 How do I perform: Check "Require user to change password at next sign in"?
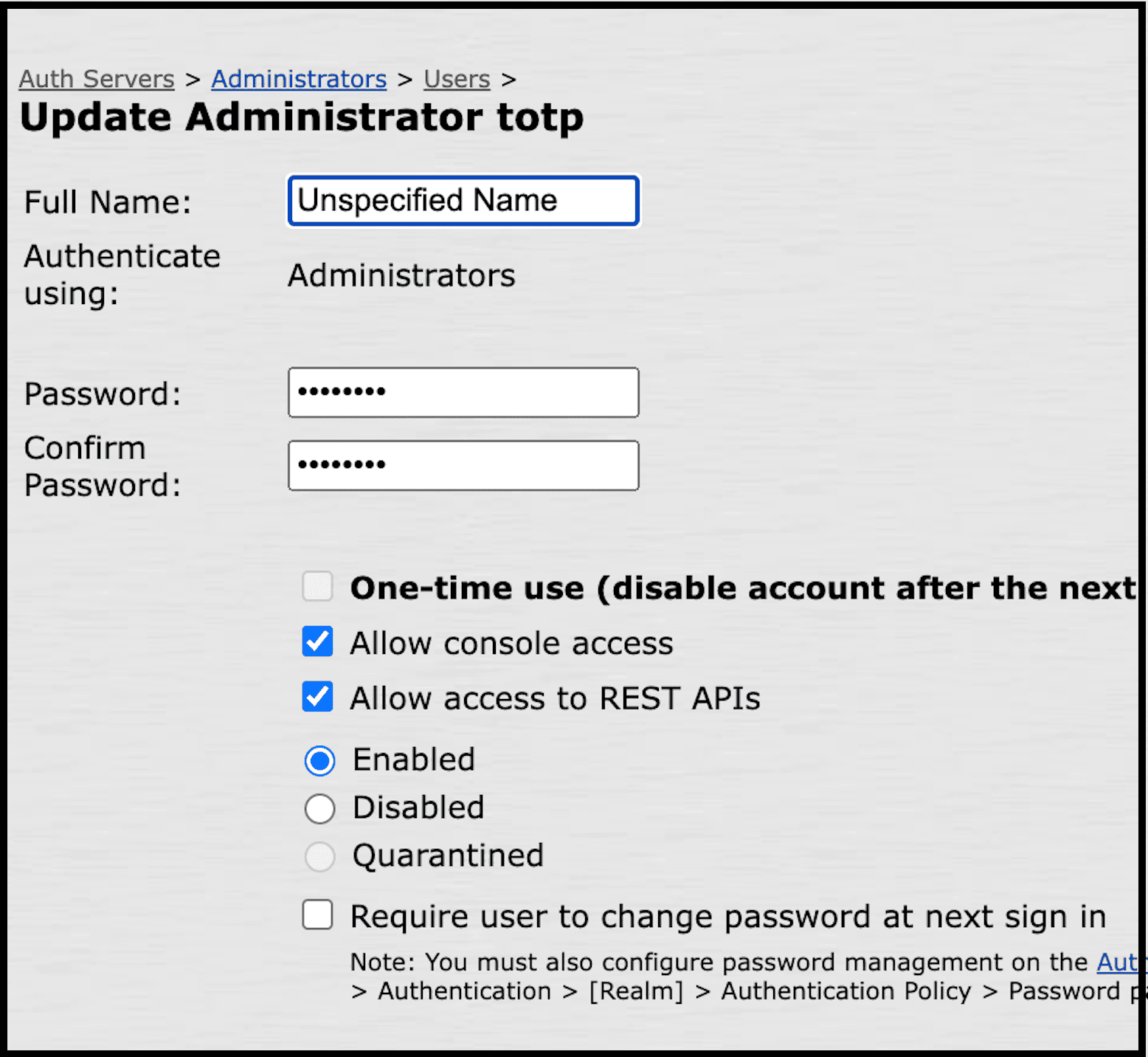pos(317,915)
